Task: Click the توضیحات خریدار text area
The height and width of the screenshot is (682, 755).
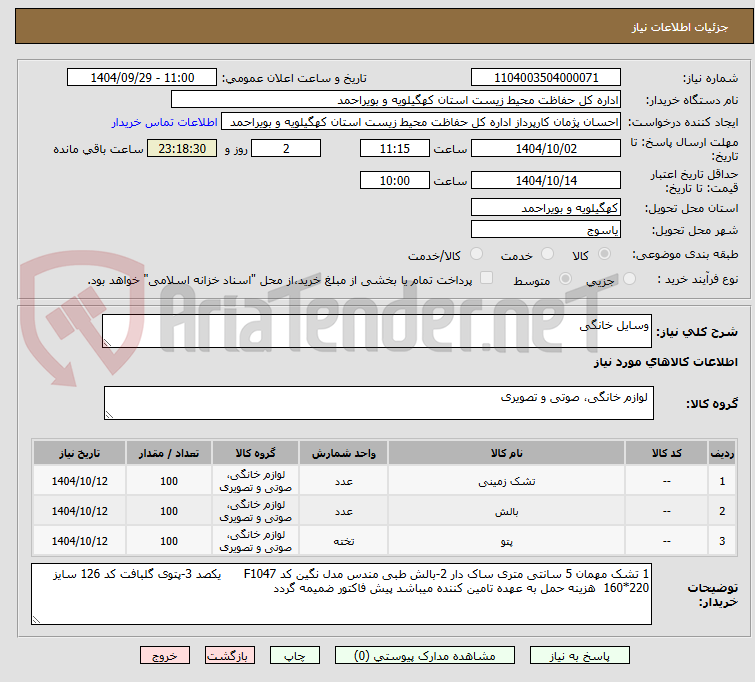Action: click(341, 594)
